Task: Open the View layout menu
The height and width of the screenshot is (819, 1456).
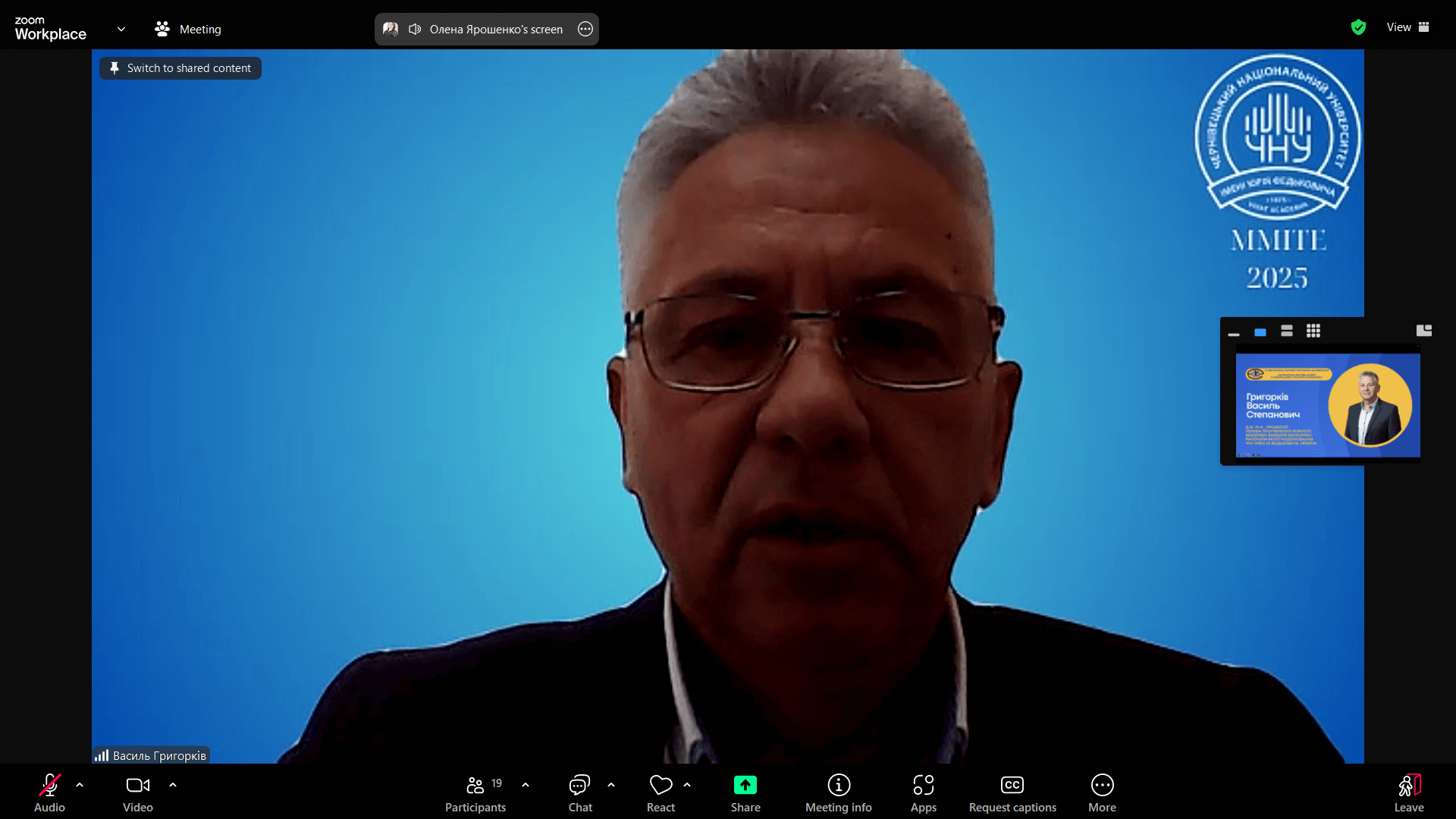Action: click(1408, 27)
